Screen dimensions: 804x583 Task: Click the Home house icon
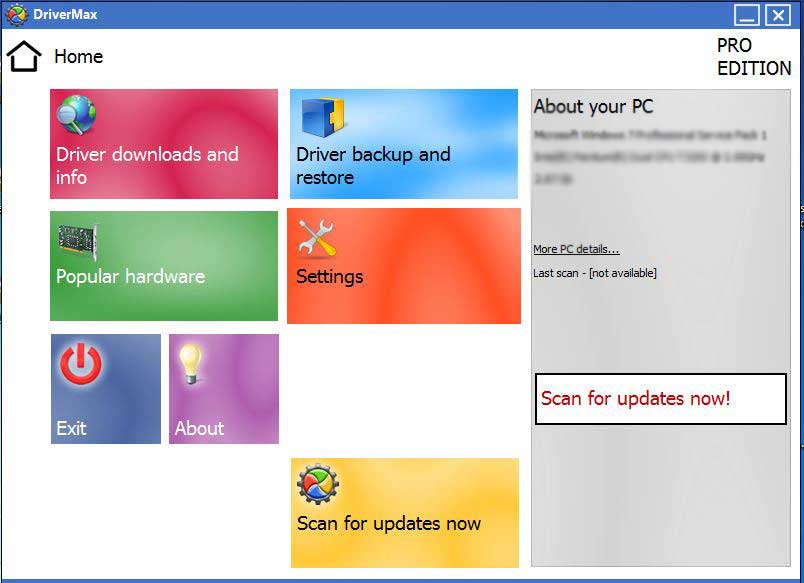(x=24, y=56)
